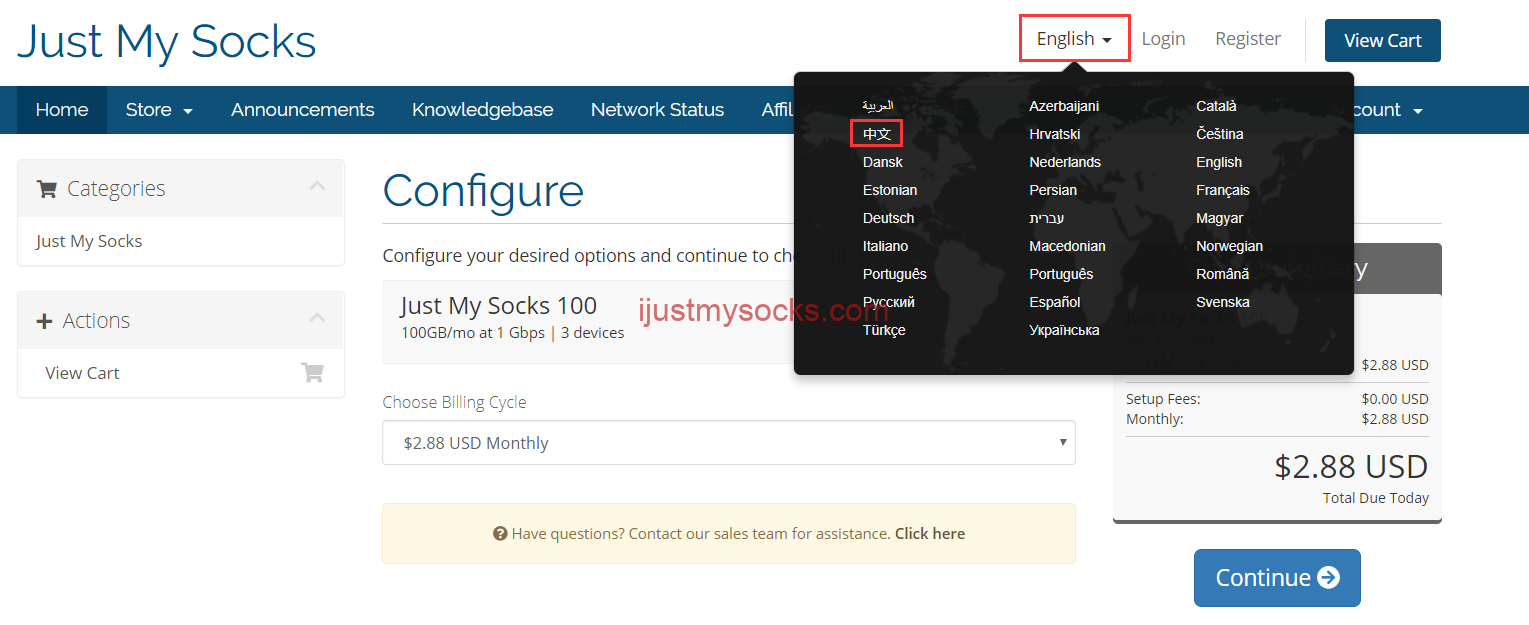This screenshot has width=1529, height=625.
Task: Open the English language dropdown in the header
Action: click(1075, 38)
